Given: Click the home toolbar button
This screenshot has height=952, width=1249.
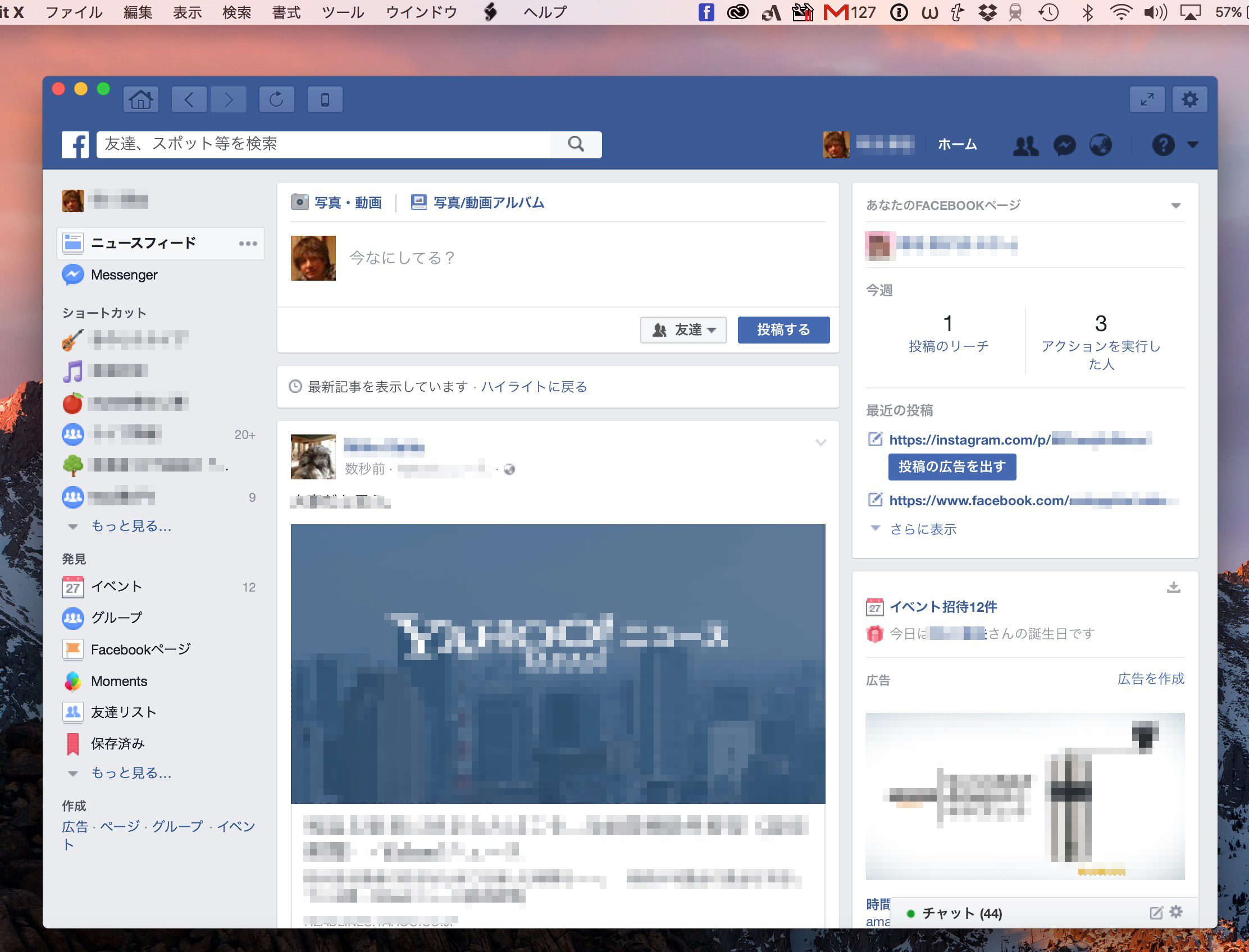Looking at the screenshot, I should click(x=140, y=100).
